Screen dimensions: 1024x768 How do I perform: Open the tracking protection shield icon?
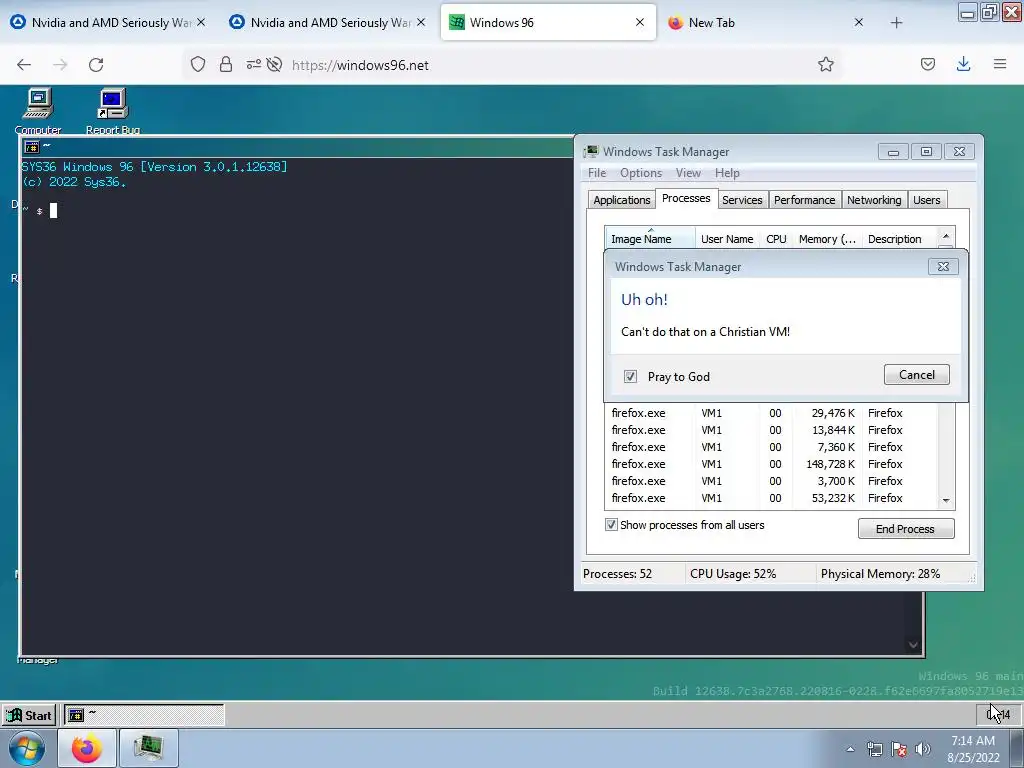198,64
